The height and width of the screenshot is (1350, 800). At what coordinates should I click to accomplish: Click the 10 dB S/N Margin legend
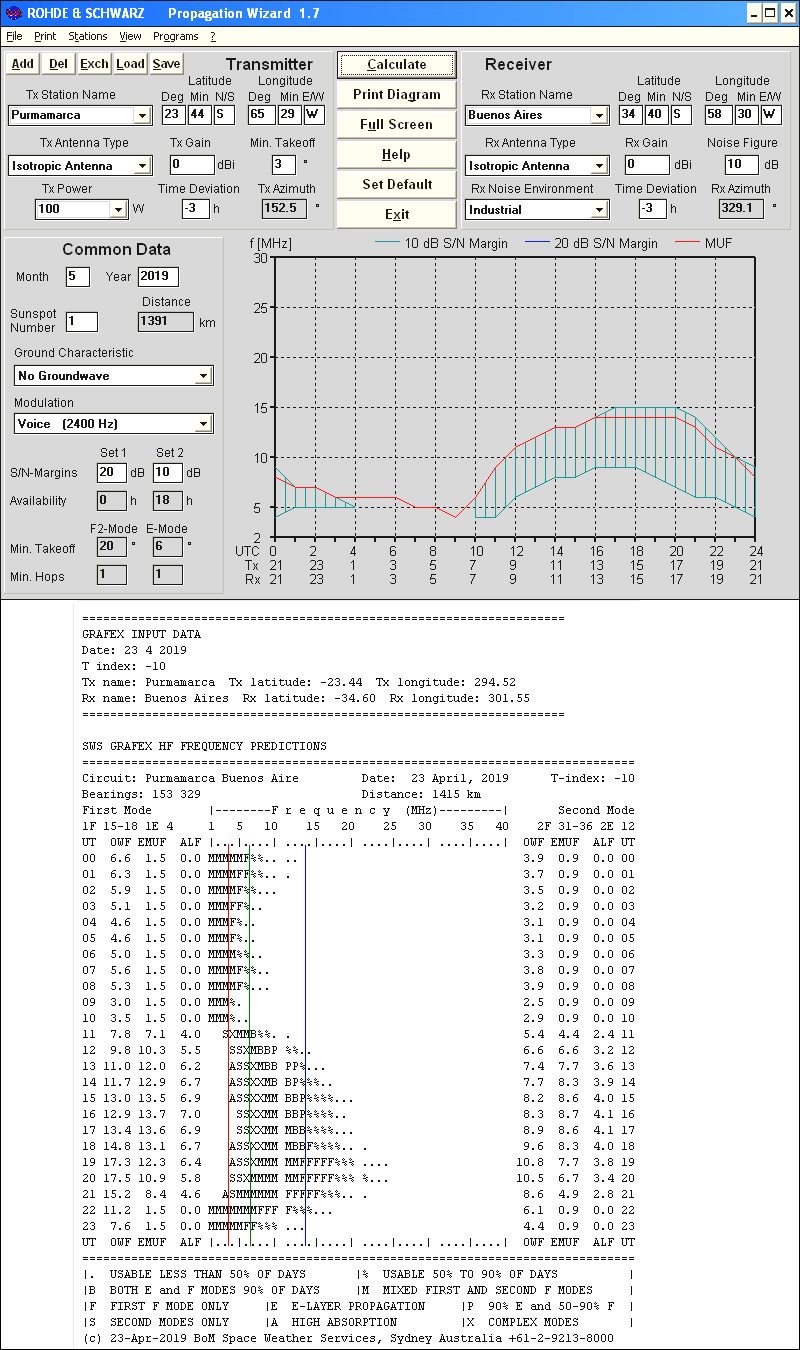pos(456,243)
